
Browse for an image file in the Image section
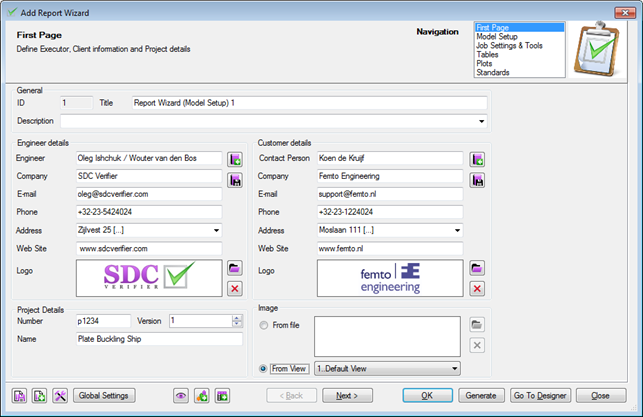click(477, 325)
